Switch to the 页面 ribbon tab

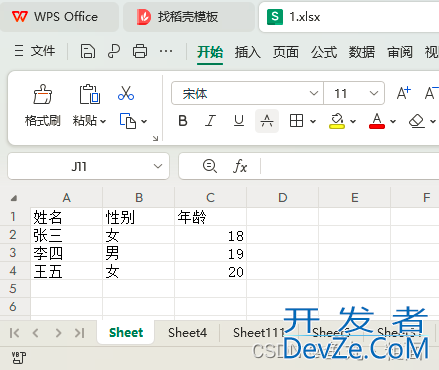286,52
